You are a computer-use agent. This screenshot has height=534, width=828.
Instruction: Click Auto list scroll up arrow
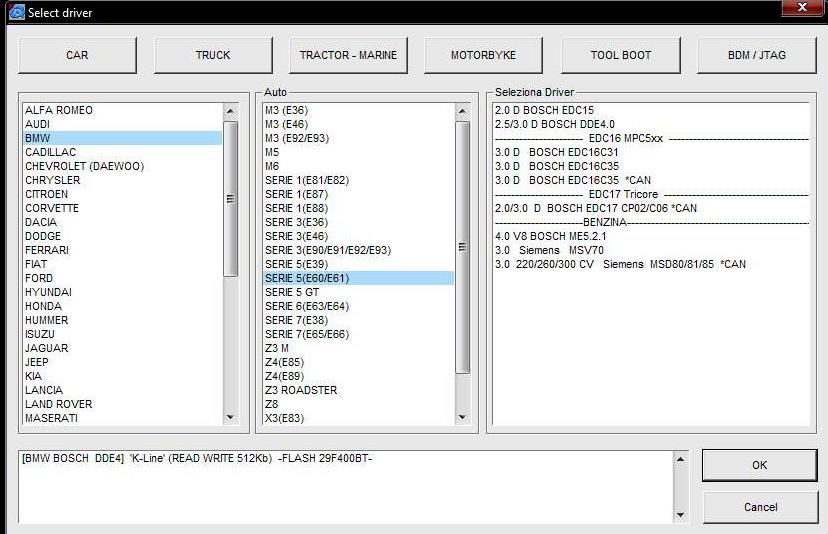tap(463, 111)
